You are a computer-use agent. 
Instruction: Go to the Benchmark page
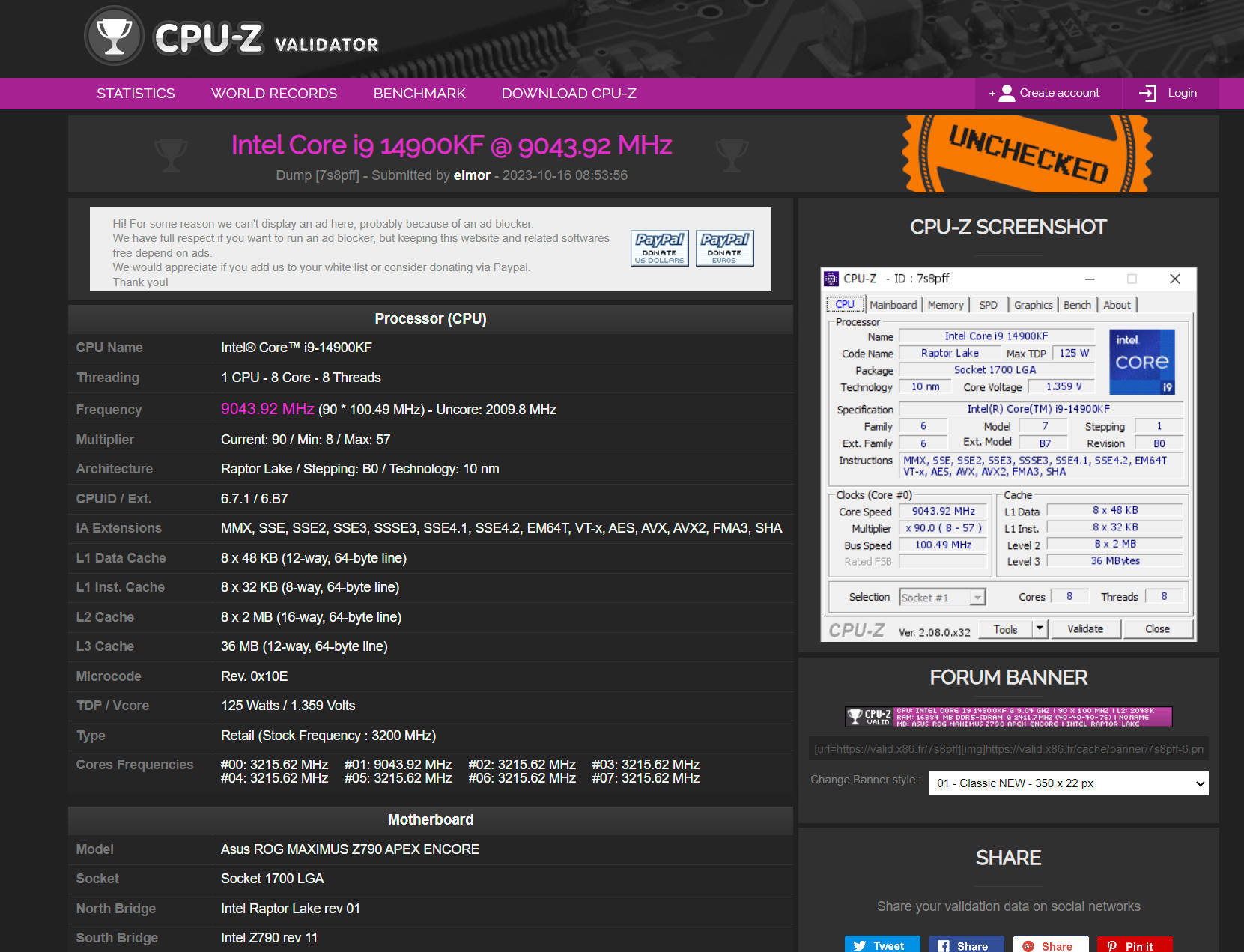pos(419,94)
